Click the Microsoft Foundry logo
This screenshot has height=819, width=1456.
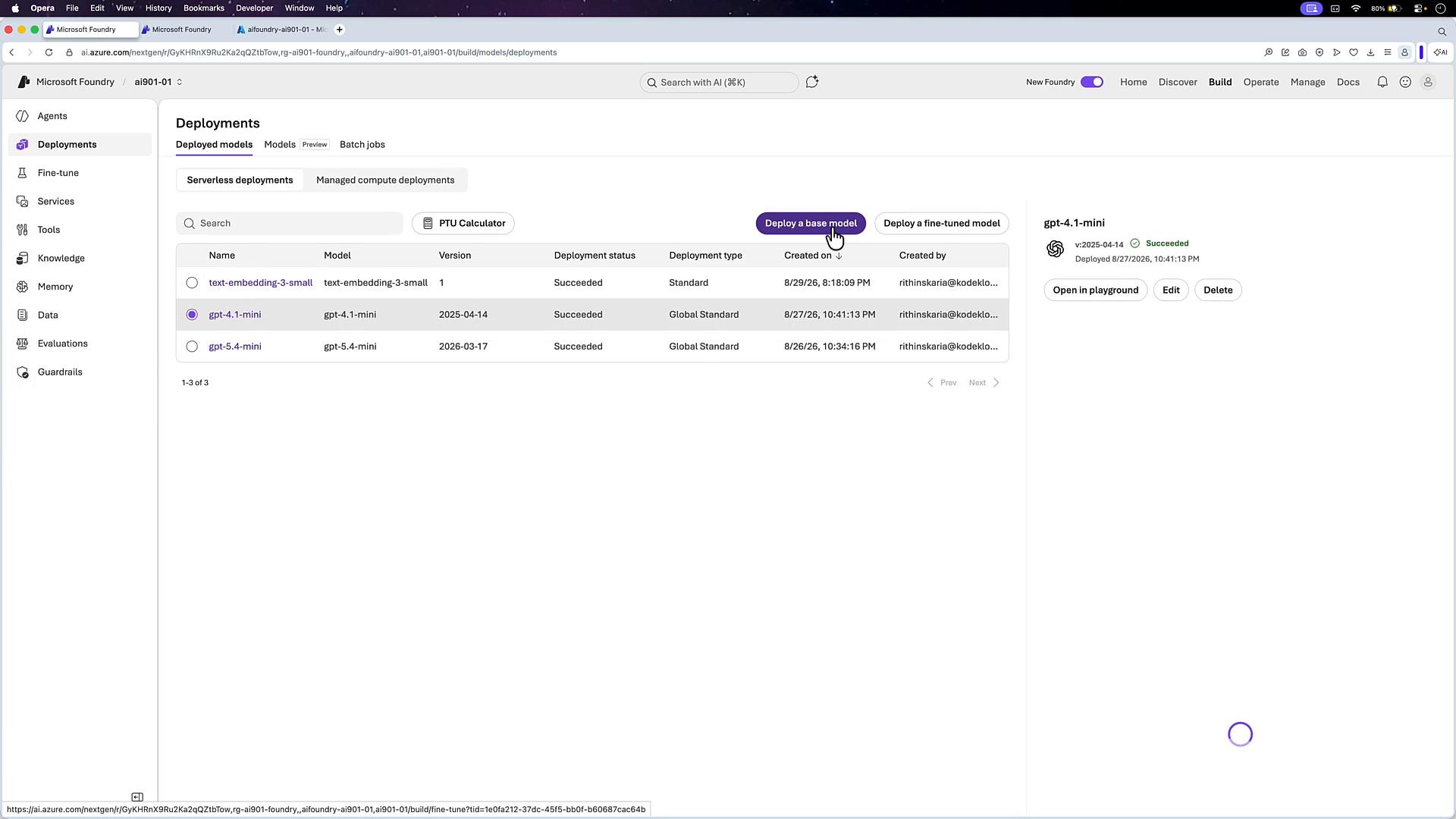pos(24,82)
